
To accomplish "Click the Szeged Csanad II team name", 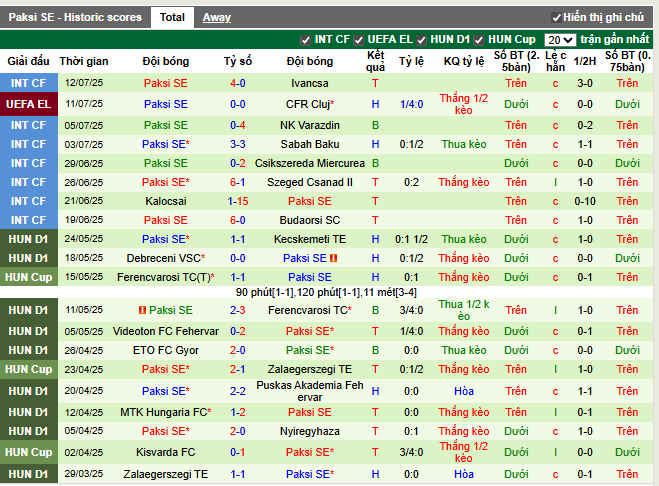I will point(310,182).
